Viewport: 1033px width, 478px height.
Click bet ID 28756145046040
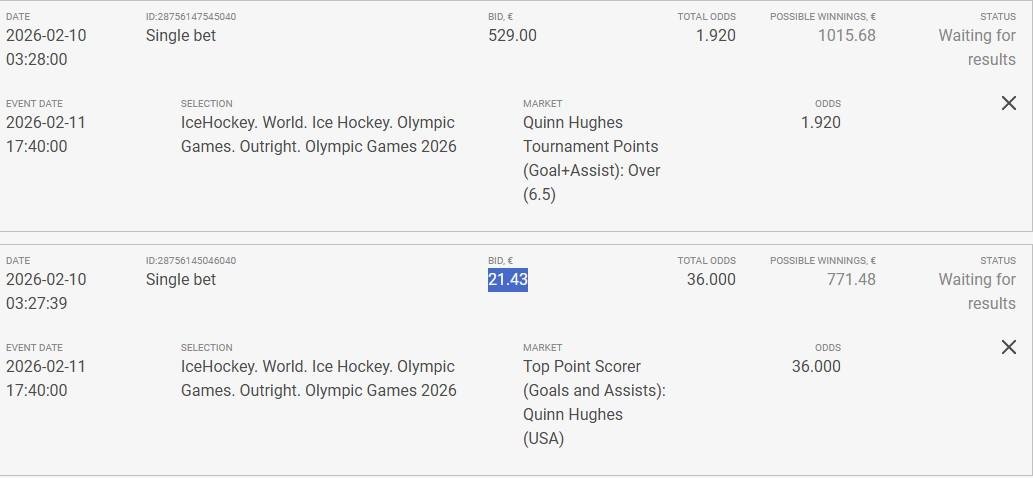point(191,261)
